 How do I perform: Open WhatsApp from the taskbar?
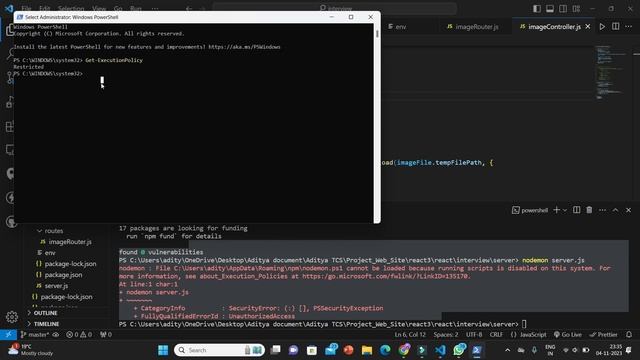pos(459,350)
